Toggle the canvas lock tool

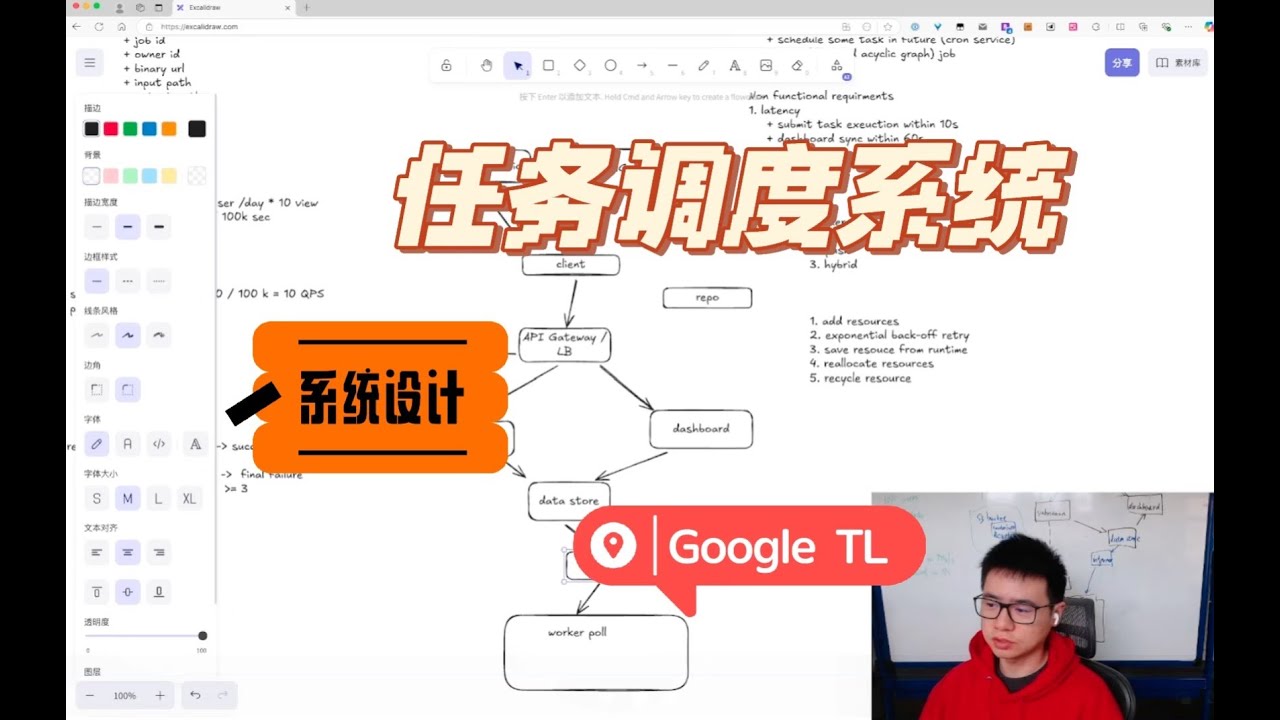446,66
